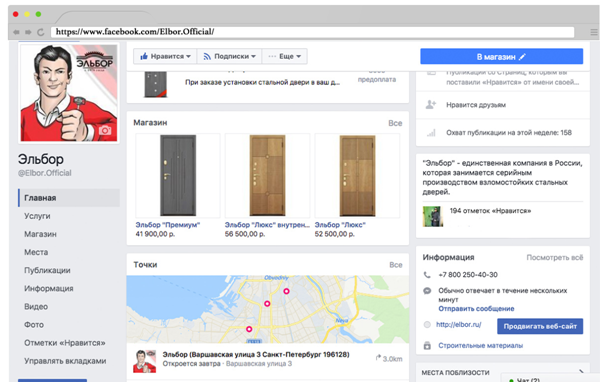Open Магазин in the left sidebar
The width and height of the screenshot is (605, 384).
pyautogui.click(x=41, y=234)
